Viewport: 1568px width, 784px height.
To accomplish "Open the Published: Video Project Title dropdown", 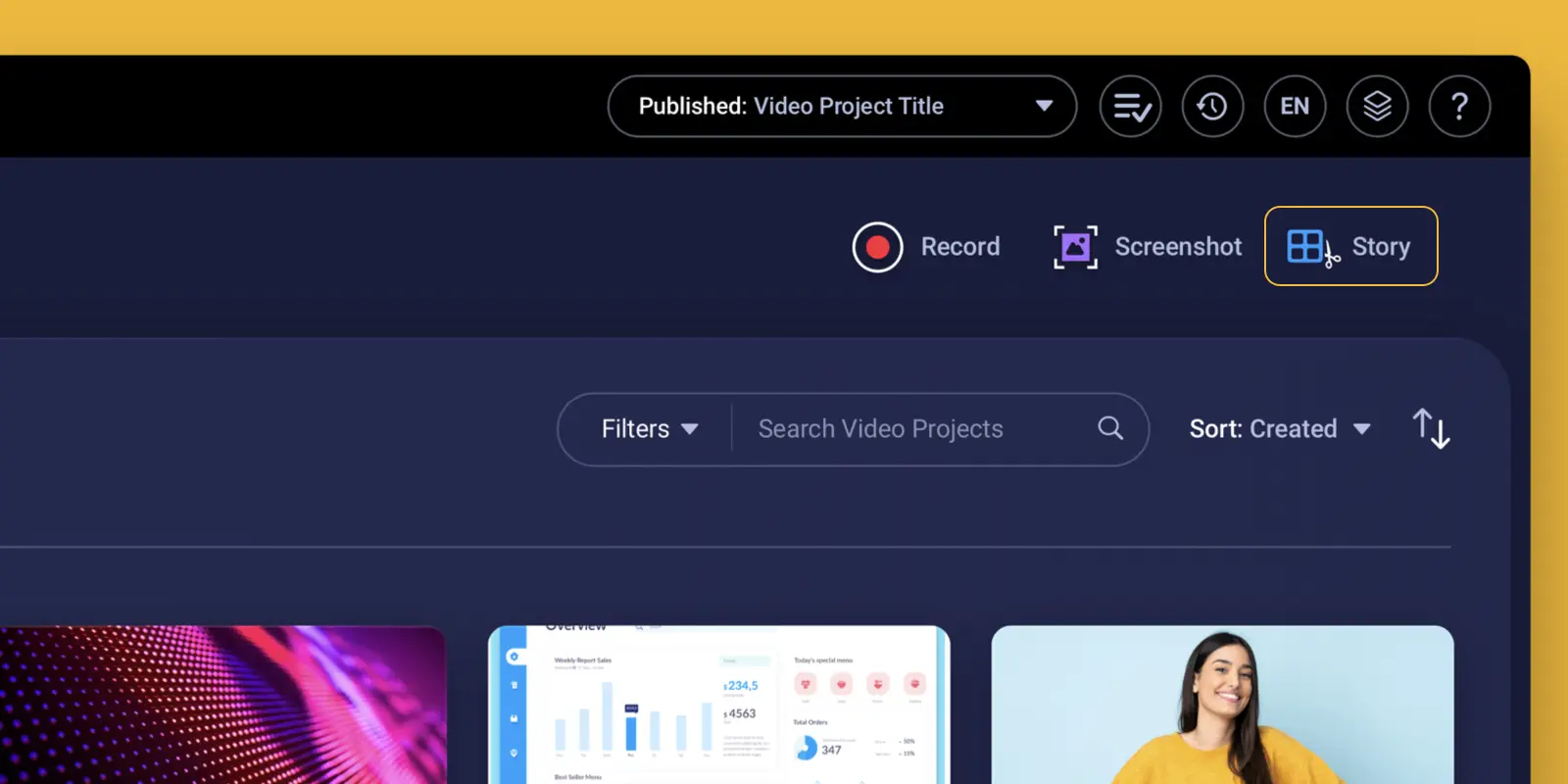I will click(x=842, y=106).
